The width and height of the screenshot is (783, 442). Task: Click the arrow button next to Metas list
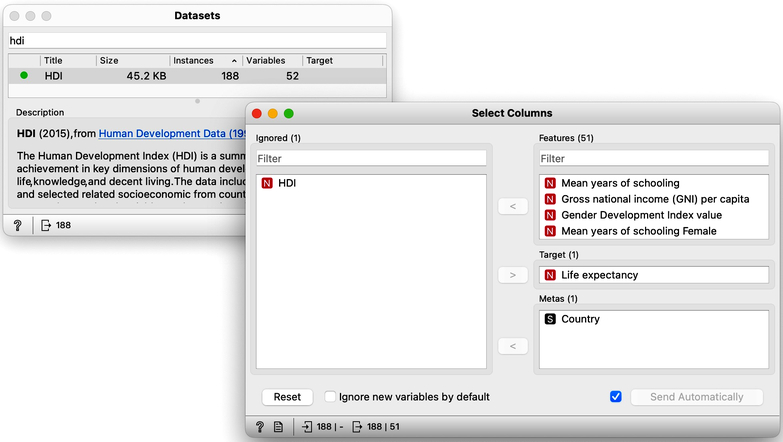(513, 346)
